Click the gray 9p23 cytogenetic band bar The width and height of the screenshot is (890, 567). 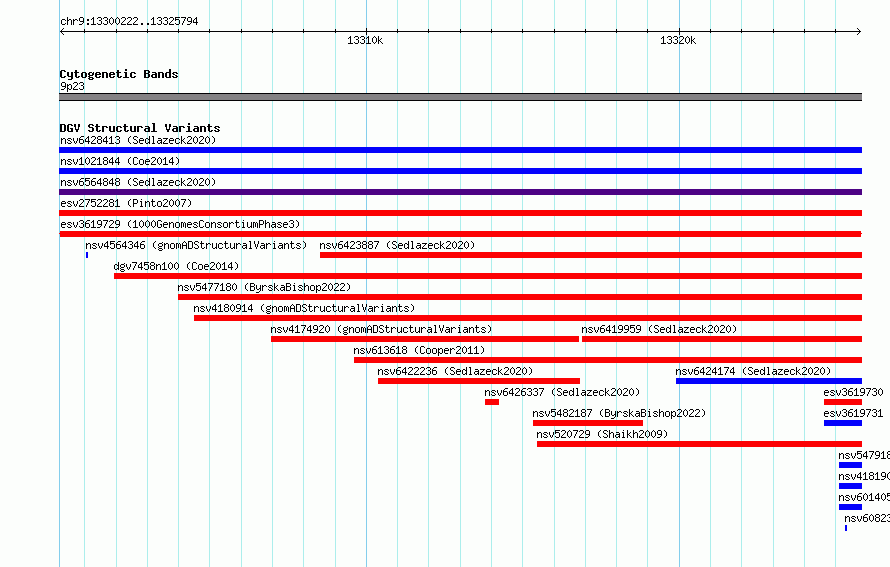[x=460, y=97]
